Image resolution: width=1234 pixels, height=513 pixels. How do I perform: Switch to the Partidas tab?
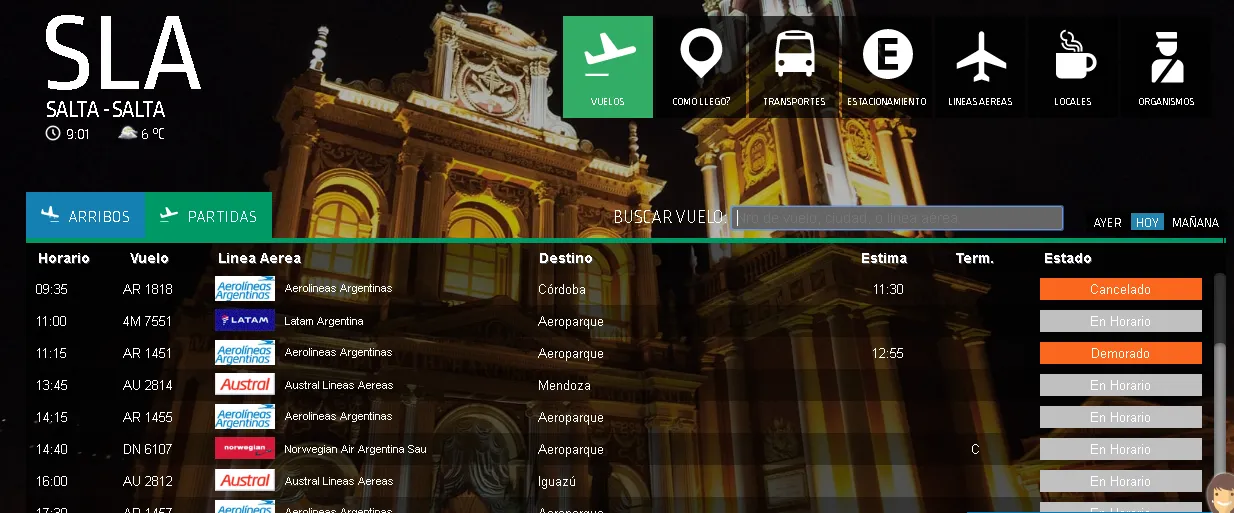(209, 216)
